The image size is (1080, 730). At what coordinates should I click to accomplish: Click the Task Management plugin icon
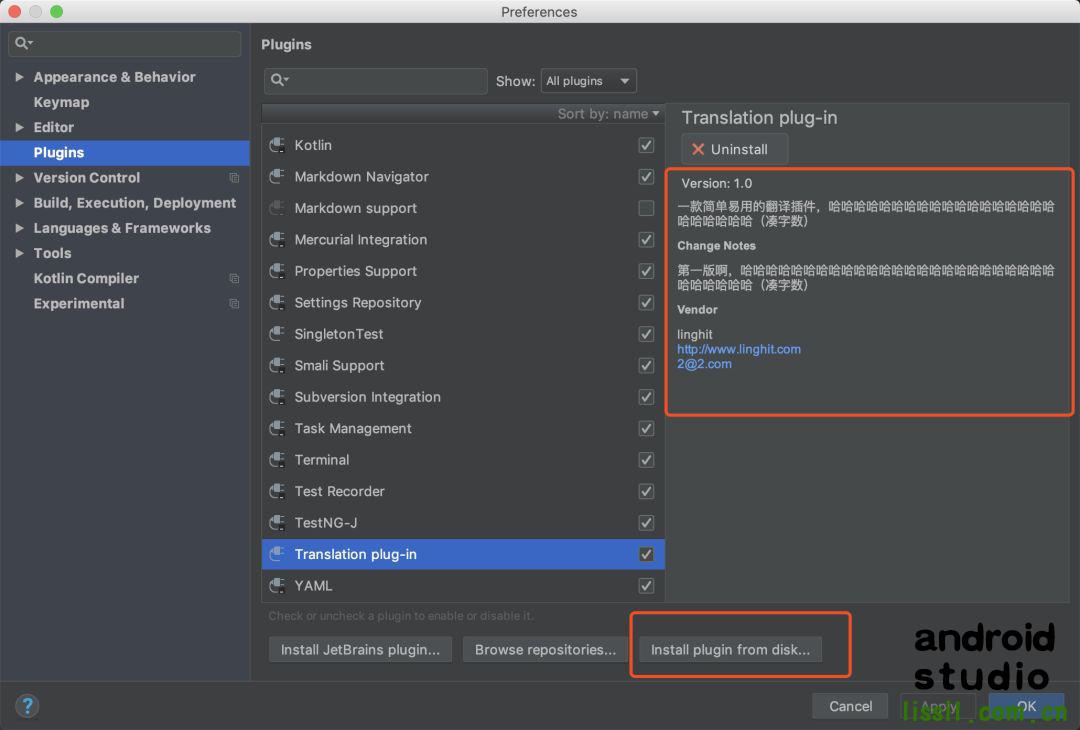(x=278, y=428)
